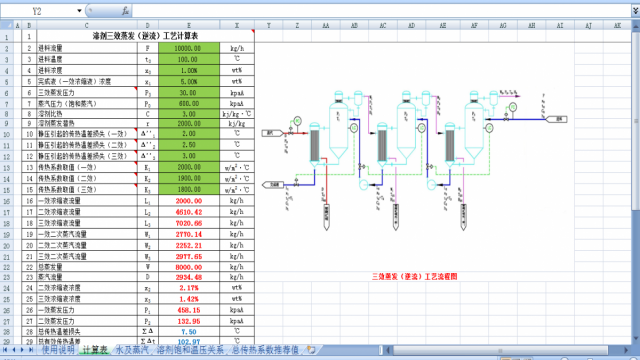The width and height of the screenshot is (640, 360).
Task: Click horizontal scrollbar left arrow
Action: tap(389, 350)
